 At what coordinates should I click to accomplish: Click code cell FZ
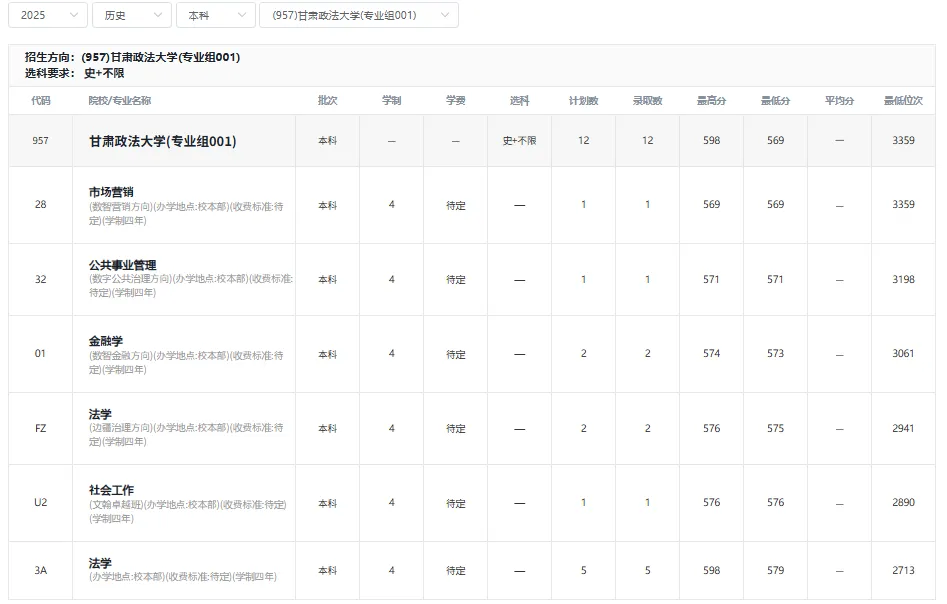click(40, 429)
